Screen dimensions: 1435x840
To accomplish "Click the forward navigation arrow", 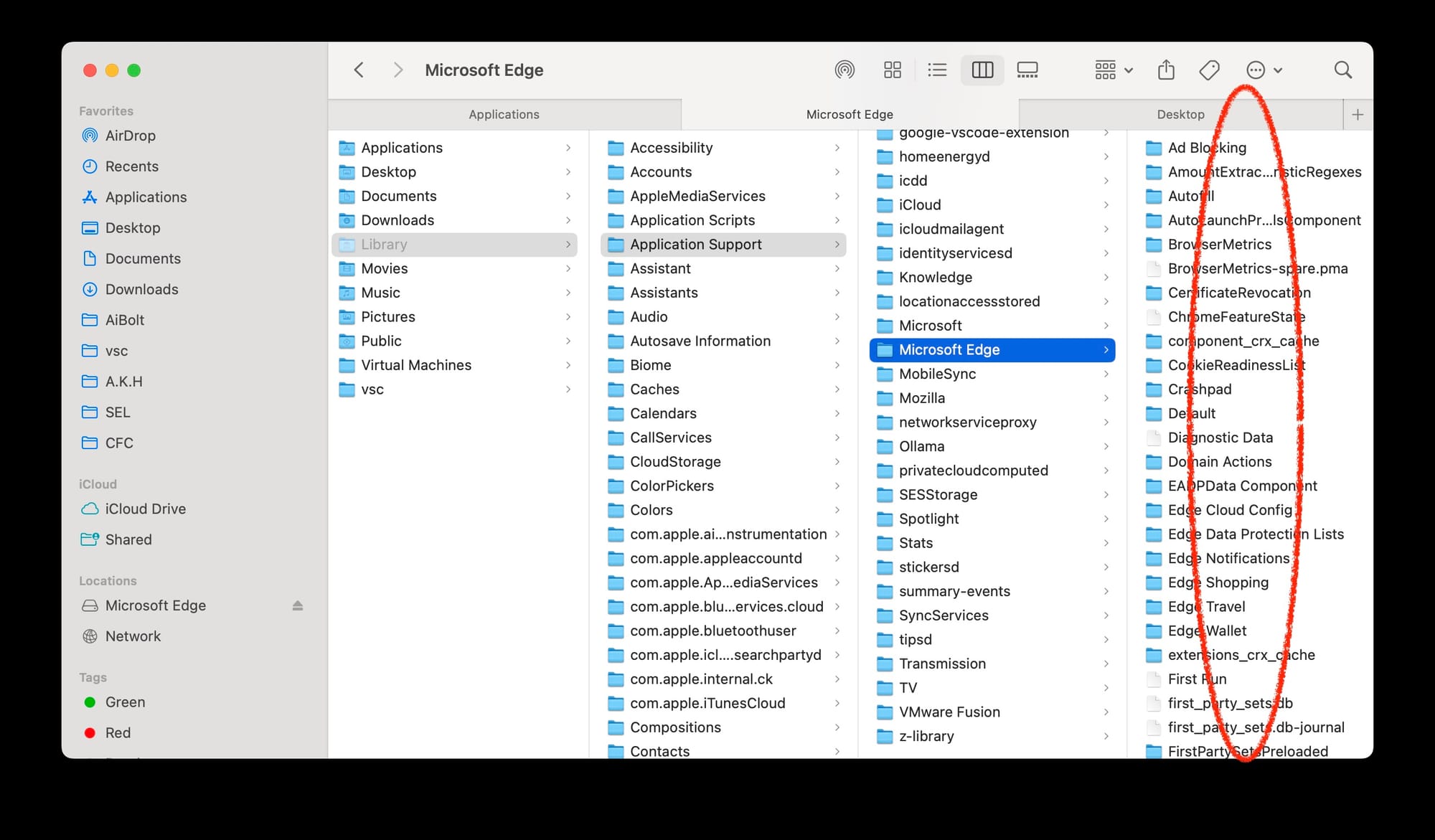I will pos(398,70).
